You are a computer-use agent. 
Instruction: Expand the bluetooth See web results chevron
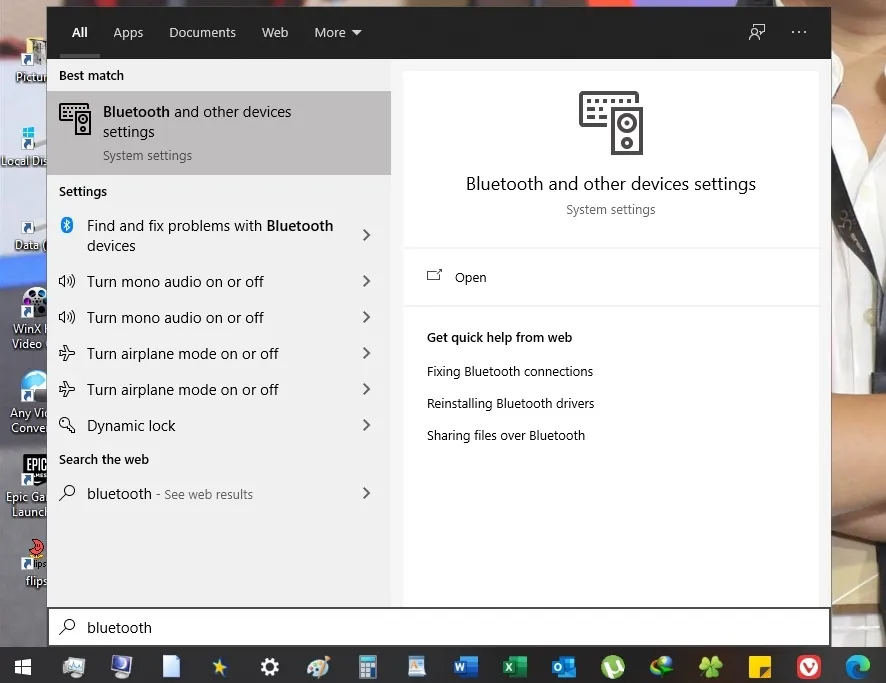click(368, 493)
